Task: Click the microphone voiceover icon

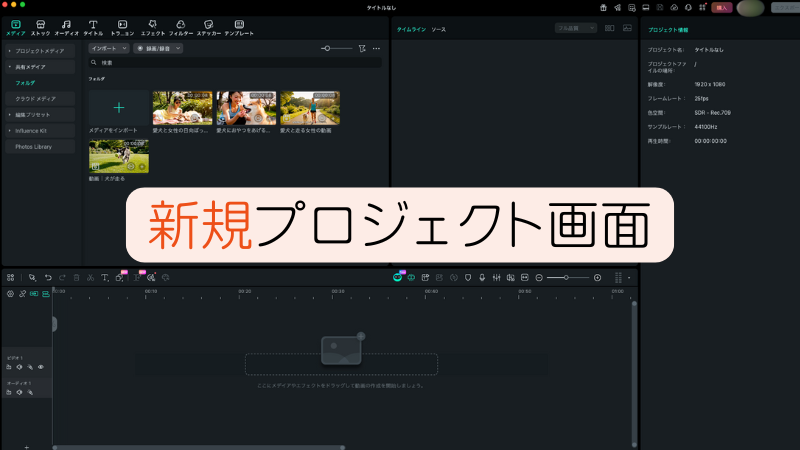Action: click(482, 277)
